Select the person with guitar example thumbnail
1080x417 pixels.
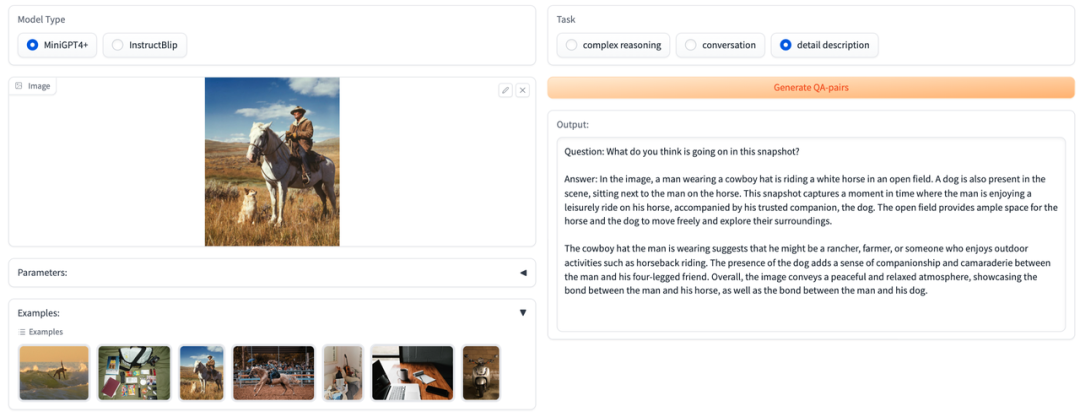point(343,373)
